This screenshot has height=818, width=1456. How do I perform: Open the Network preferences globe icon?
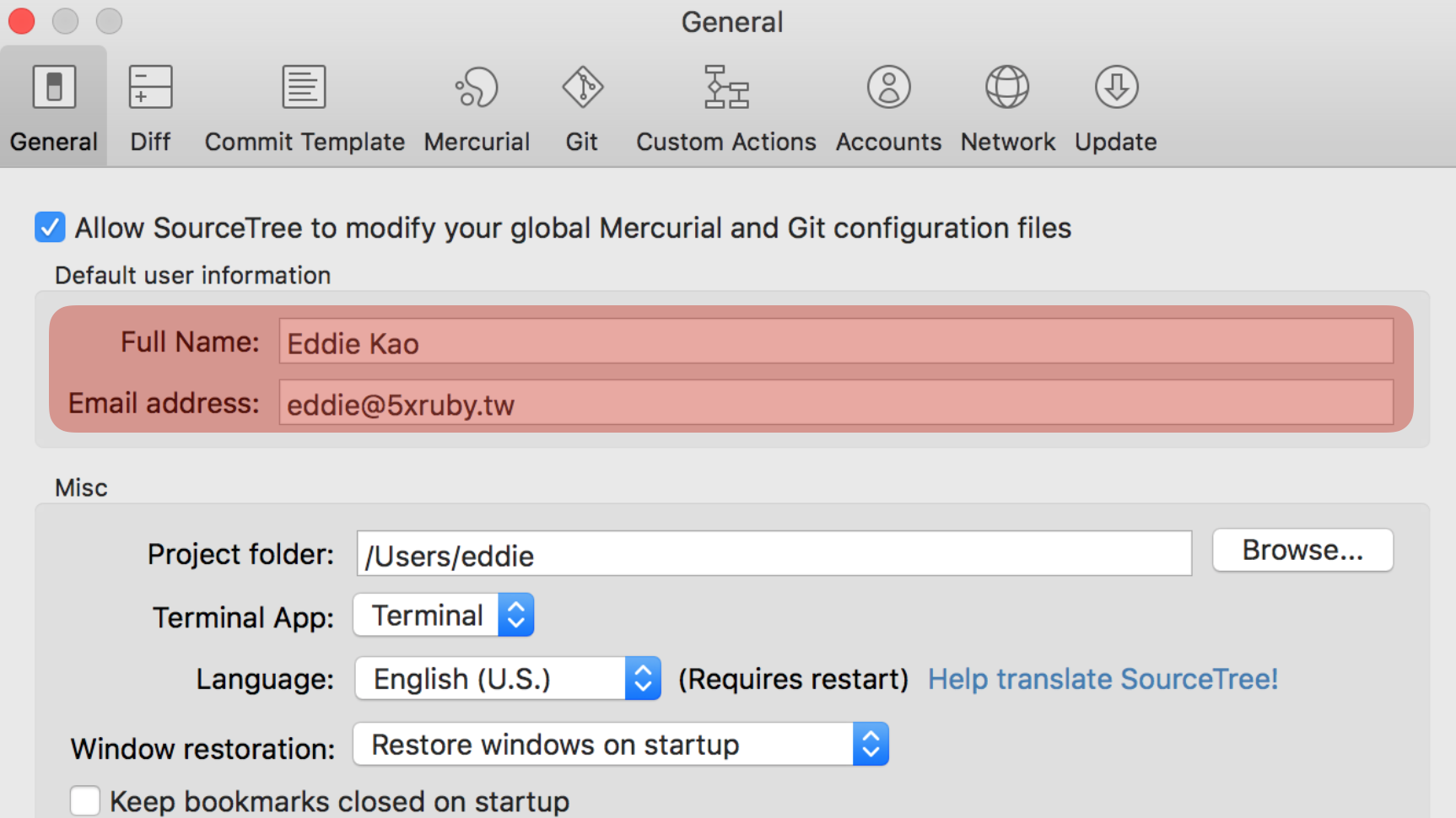[x=1007, y=88]
